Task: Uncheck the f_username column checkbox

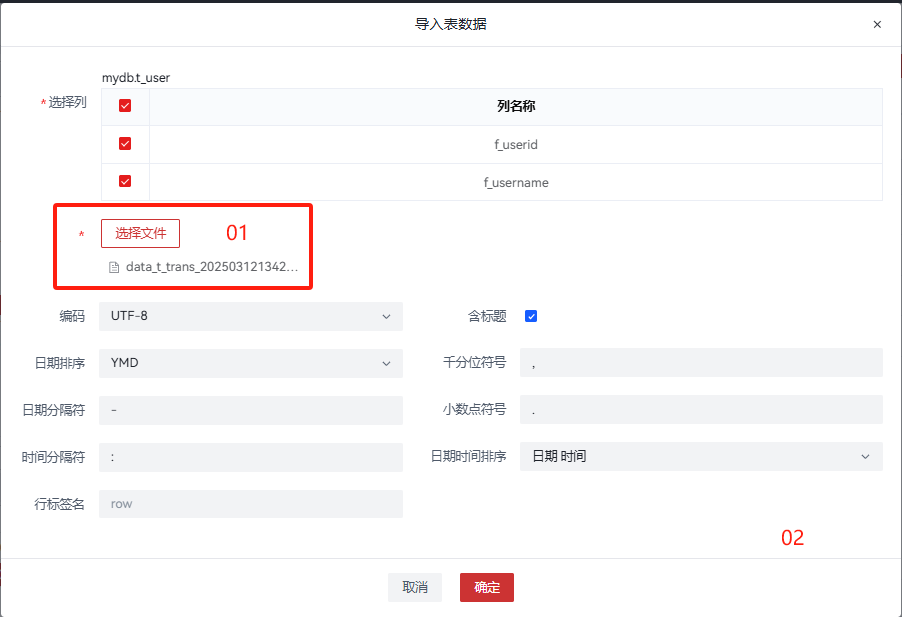Action: click(x=125, y=182)
